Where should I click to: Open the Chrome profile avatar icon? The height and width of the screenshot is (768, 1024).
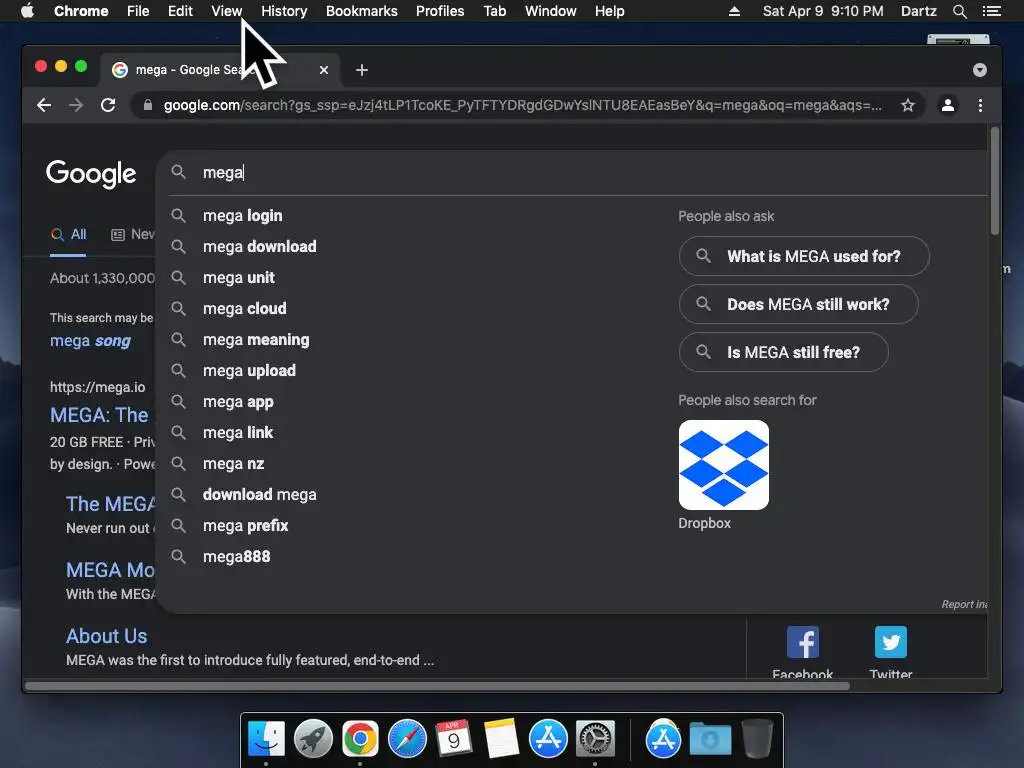pyautogui.click(x=948, y=105)
